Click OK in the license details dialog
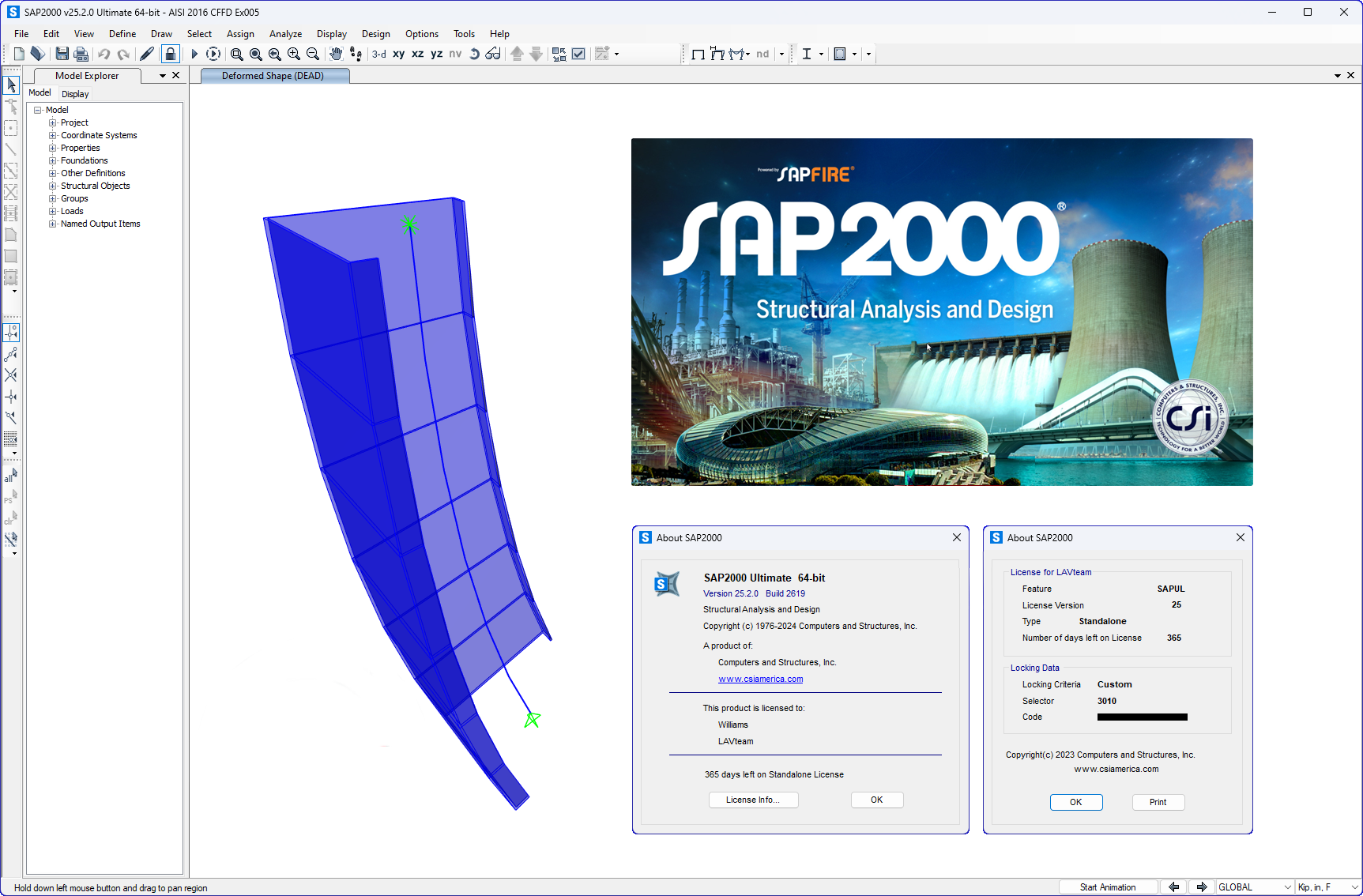The width and height of the screenshot is (1363, 896). (x=1076, y=802)
